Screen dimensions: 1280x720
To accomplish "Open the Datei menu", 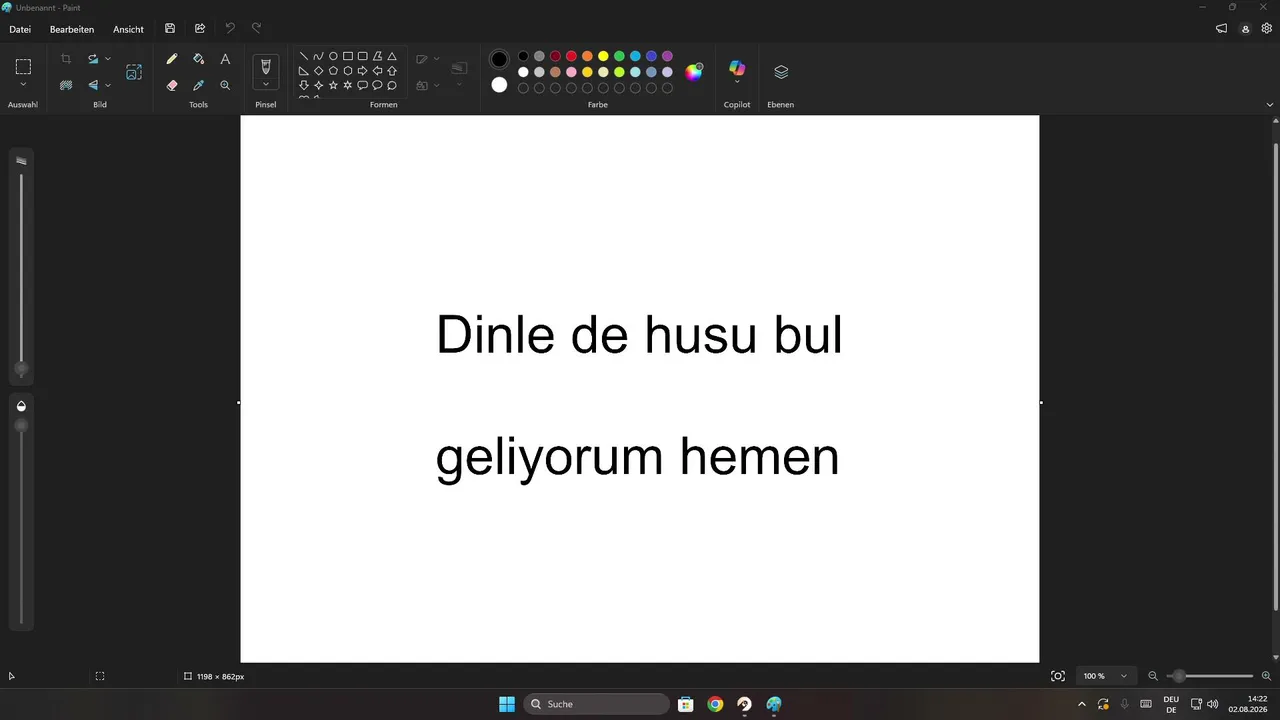I will point(20,29).
